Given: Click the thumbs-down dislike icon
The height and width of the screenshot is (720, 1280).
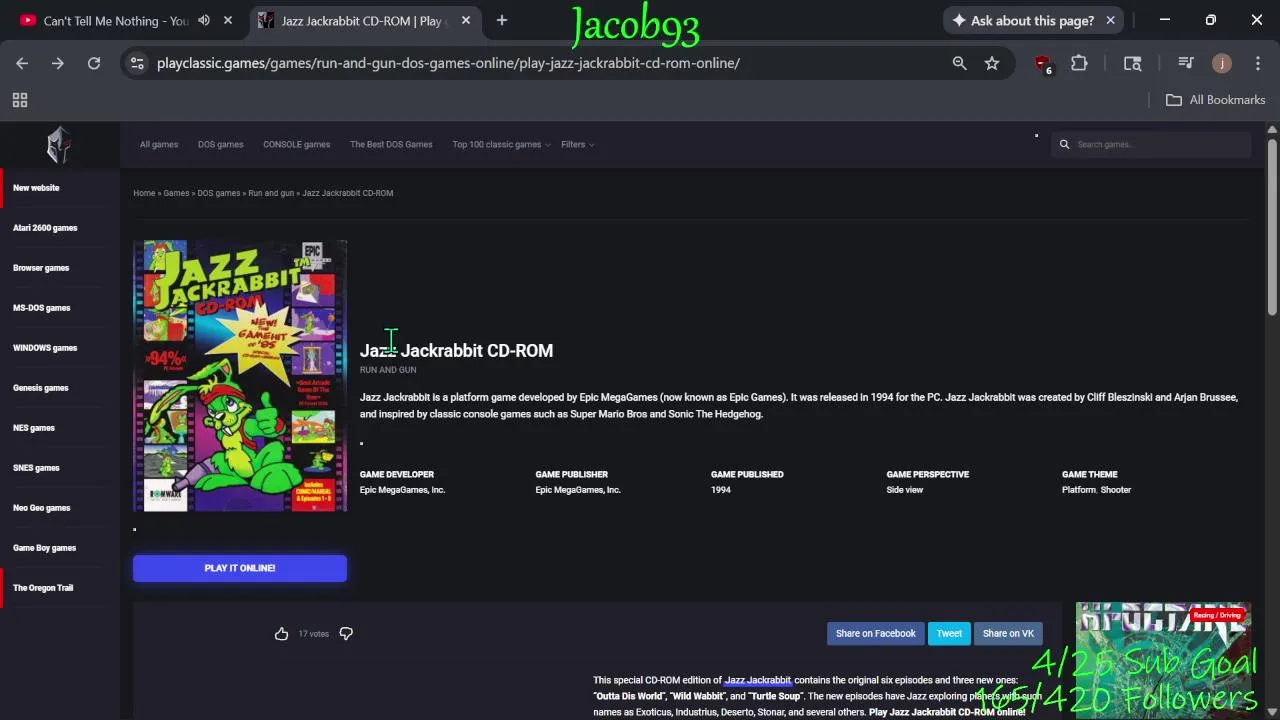Looking at the screenshot, I should pyautogui.click(x=346, y=634).
